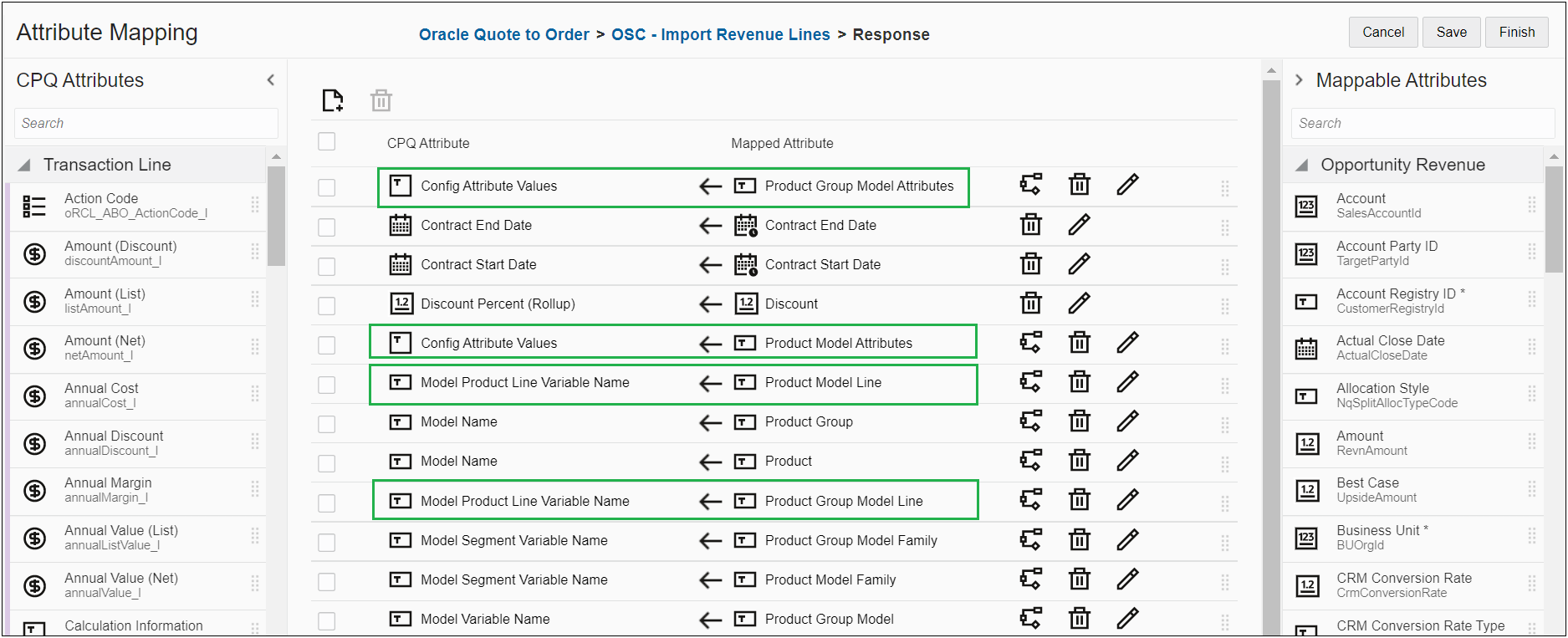1568x638 pixels.
Task: Select the Product Model Family row checkbox
Action: pos(327,581)
